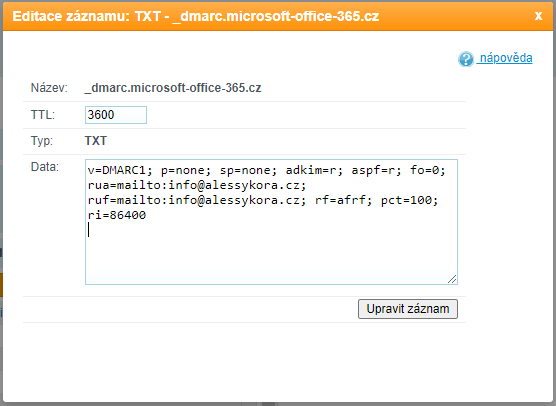Click the TTL input field showing 3600
Screen dimensions: 556x406
116,115
